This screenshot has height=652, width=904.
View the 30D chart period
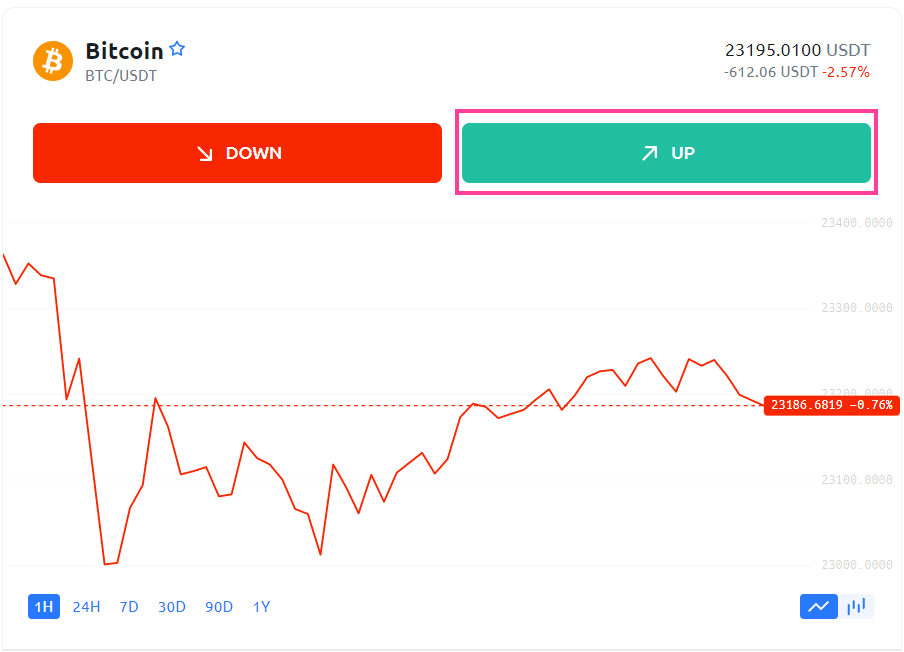[171, 606]
